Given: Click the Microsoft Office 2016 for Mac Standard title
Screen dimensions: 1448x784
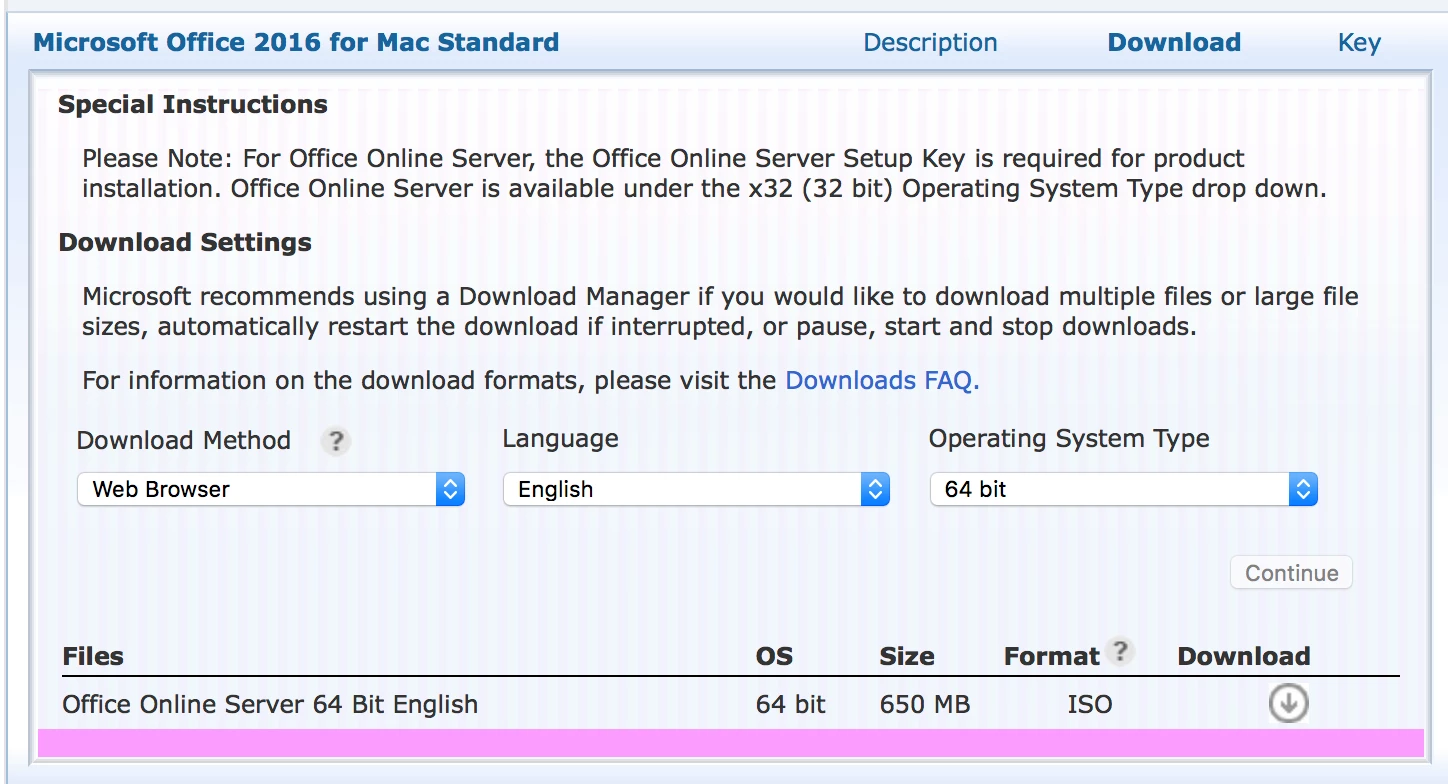Looking at the screenshot, I should pyautogui.click(x=296, y=43).
